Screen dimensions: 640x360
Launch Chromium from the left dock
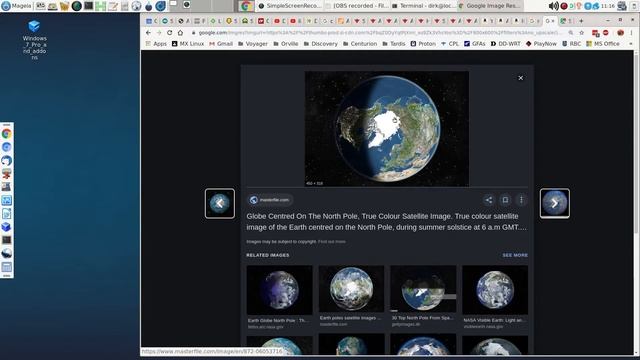[x=7, y=147]
